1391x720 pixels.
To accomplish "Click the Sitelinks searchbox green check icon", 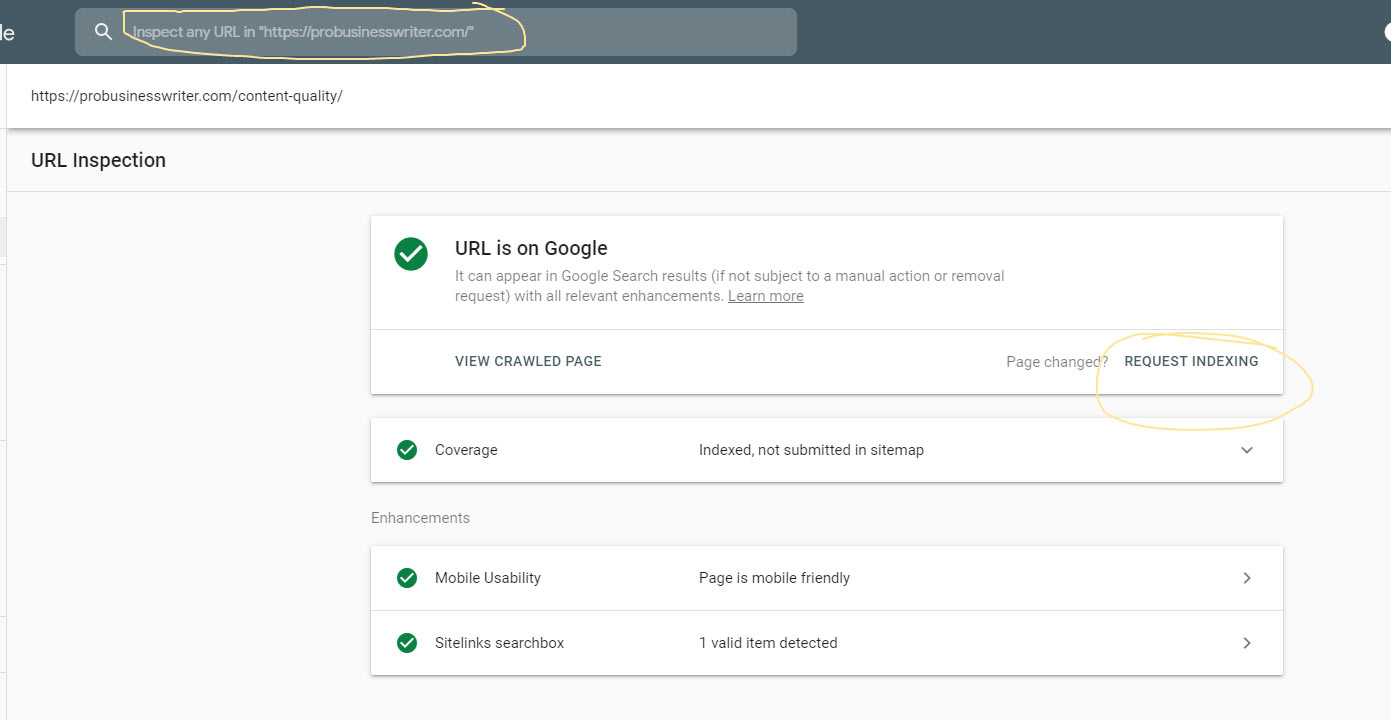I will (x=407, y=643).
